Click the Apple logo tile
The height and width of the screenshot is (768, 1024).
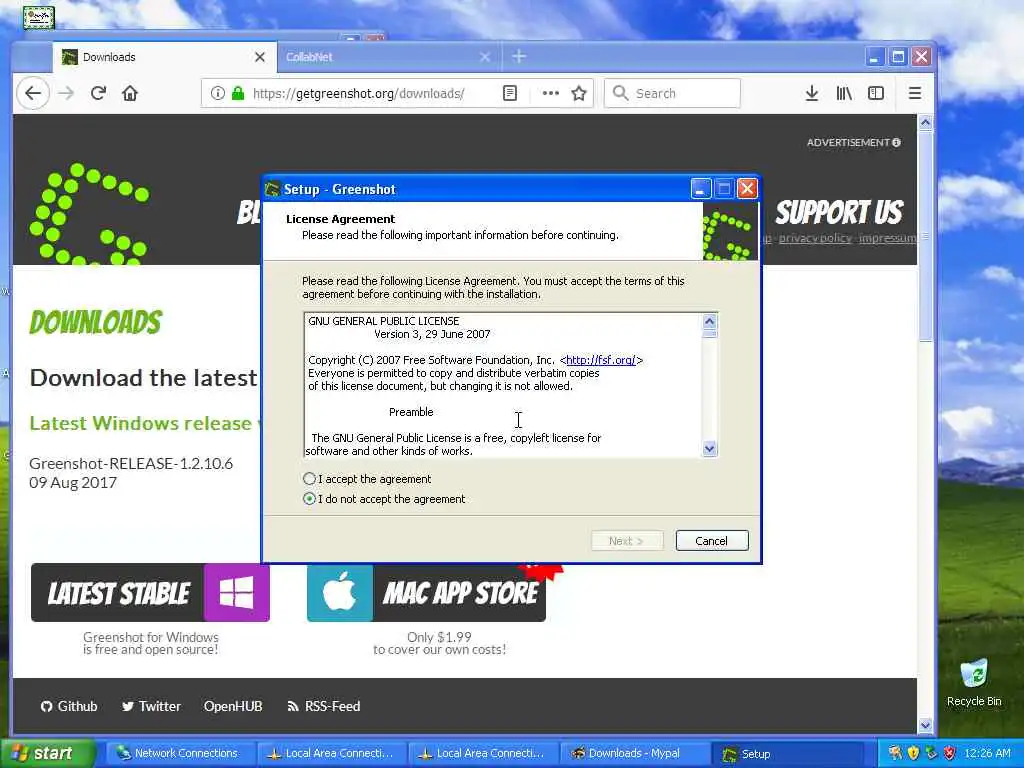340,592
